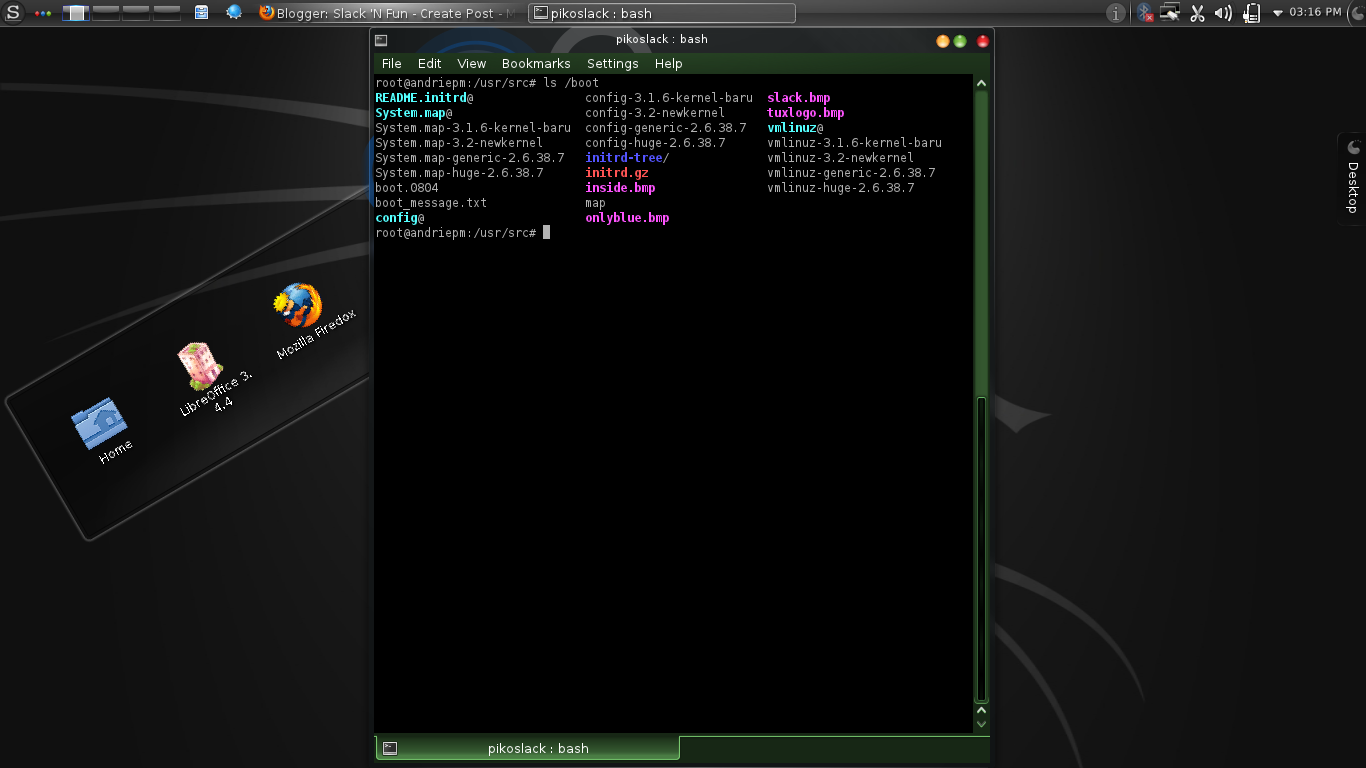Open the network management tray icon
The image size is (1366, 768).
[x=1170, y=13]
